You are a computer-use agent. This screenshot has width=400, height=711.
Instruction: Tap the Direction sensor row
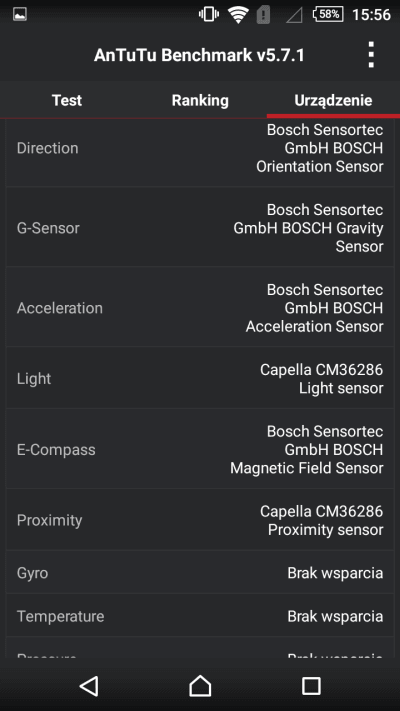pos(200,151)
